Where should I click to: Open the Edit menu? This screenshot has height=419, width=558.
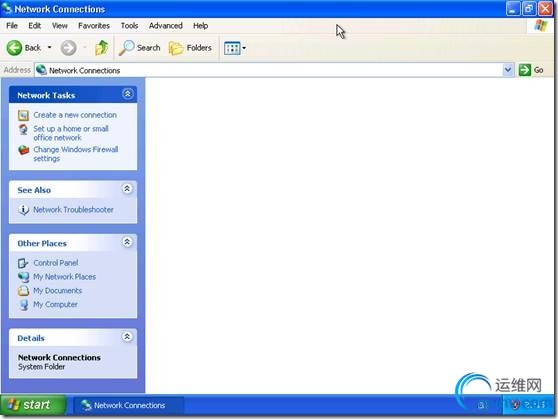(x=35, y=26)
